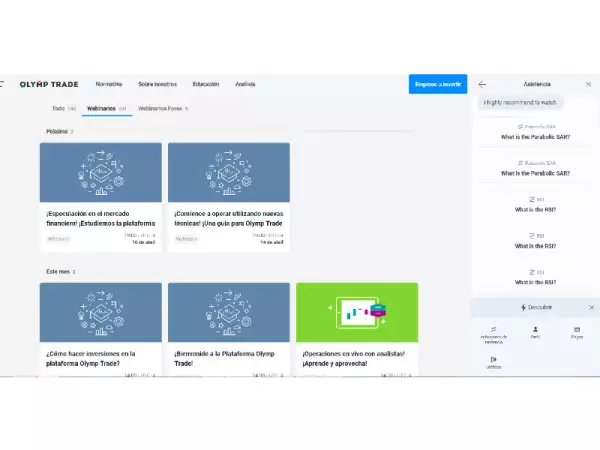The height and width of the screenshot is (450, 600).
Task: Click the back arrow in Asistencia panel
Action: click(x=483, y=84)
